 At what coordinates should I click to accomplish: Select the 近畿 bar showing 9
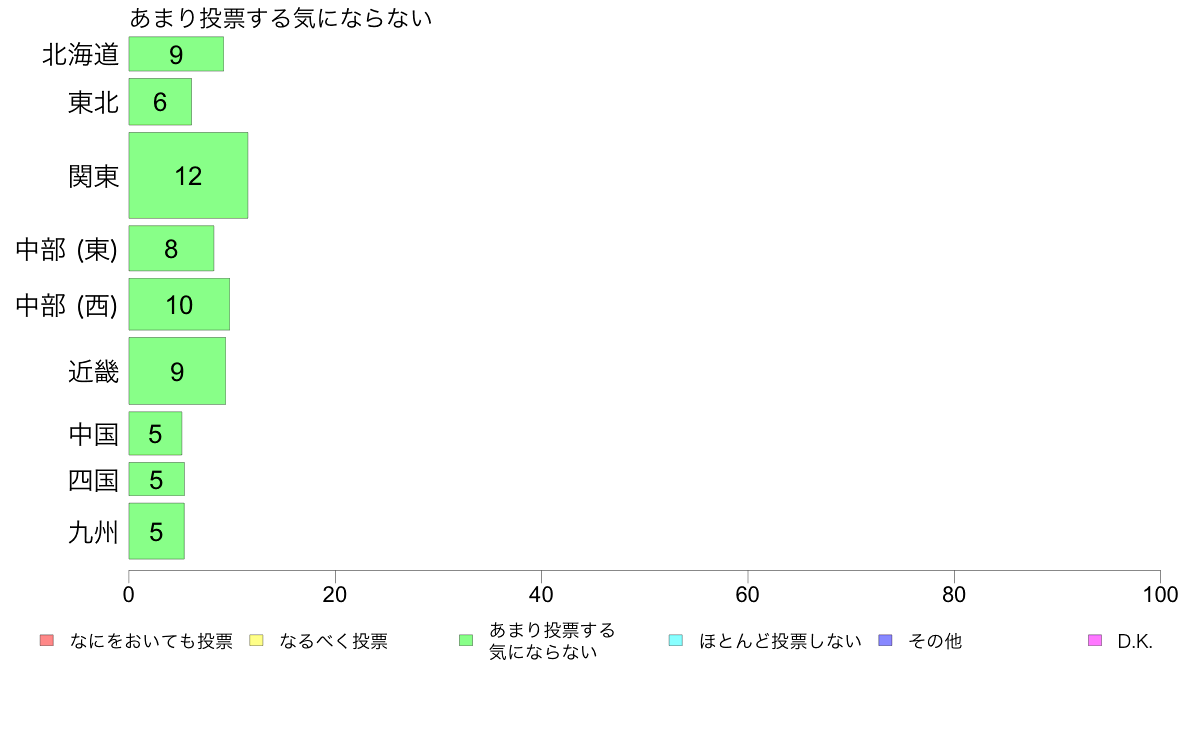click(x=177, y=371)
